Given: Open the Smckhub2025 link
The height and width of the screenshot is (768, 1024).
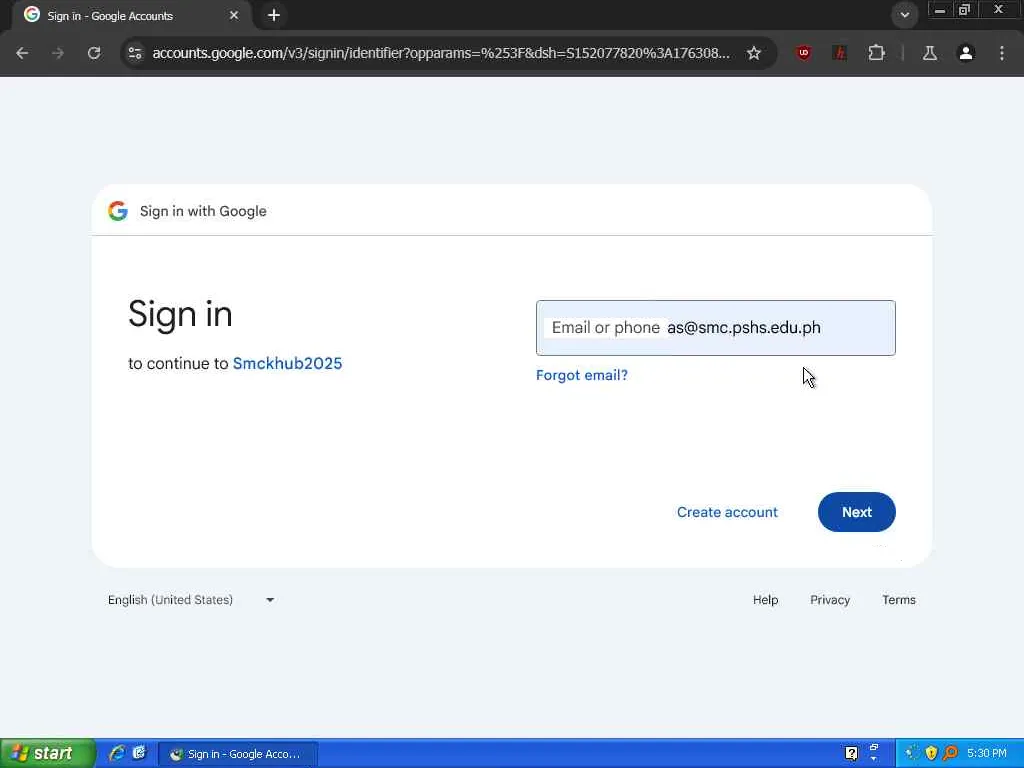Looking at the screenshot, I should click(x=287, y=363).
